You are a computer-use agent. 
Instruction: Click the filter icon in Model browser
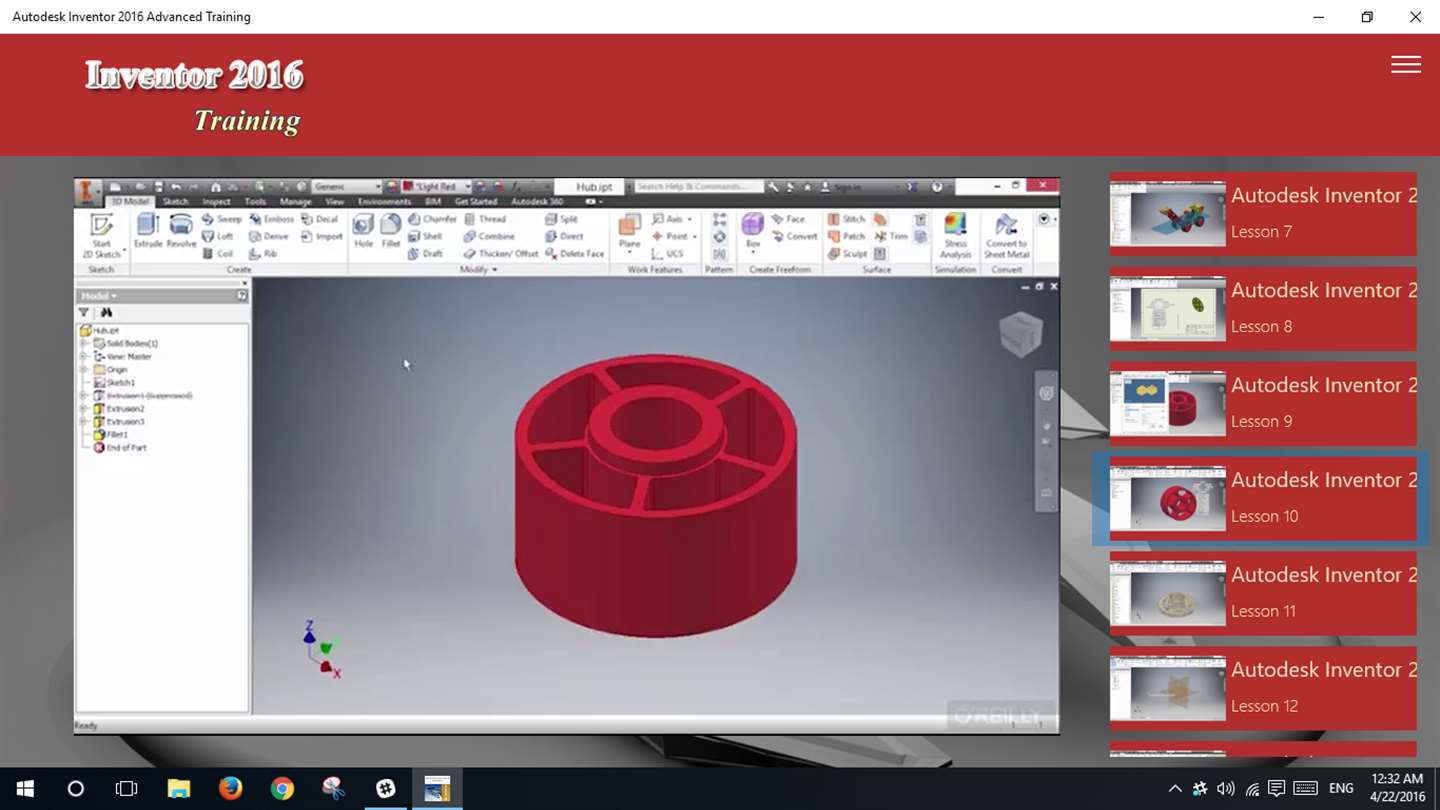point(84,312)
